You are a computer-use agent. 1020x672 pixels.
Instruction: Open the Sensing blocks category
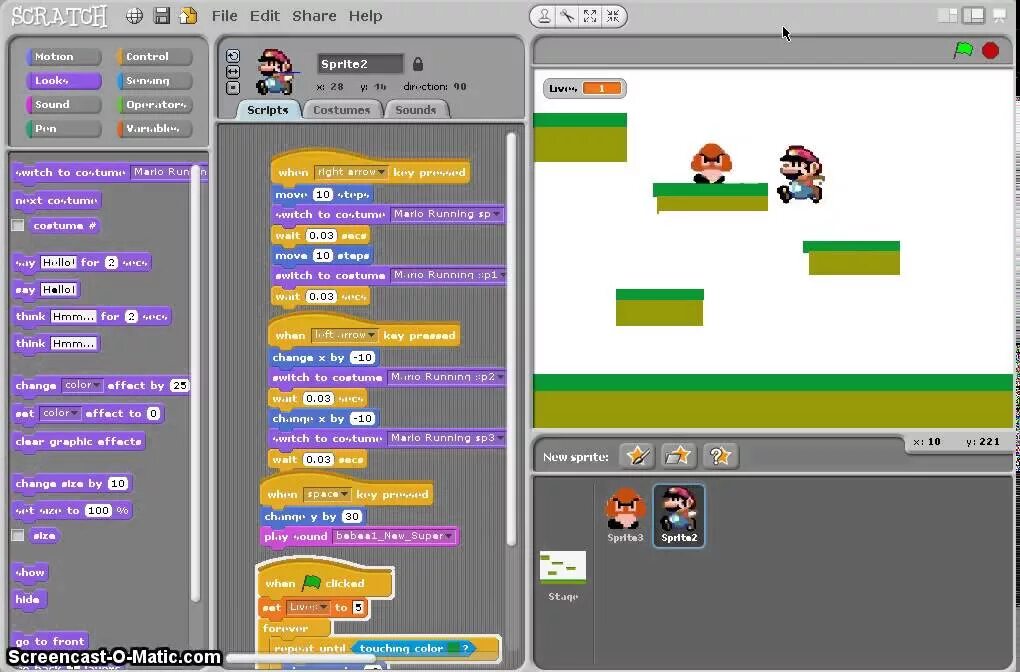click(155, 81)
